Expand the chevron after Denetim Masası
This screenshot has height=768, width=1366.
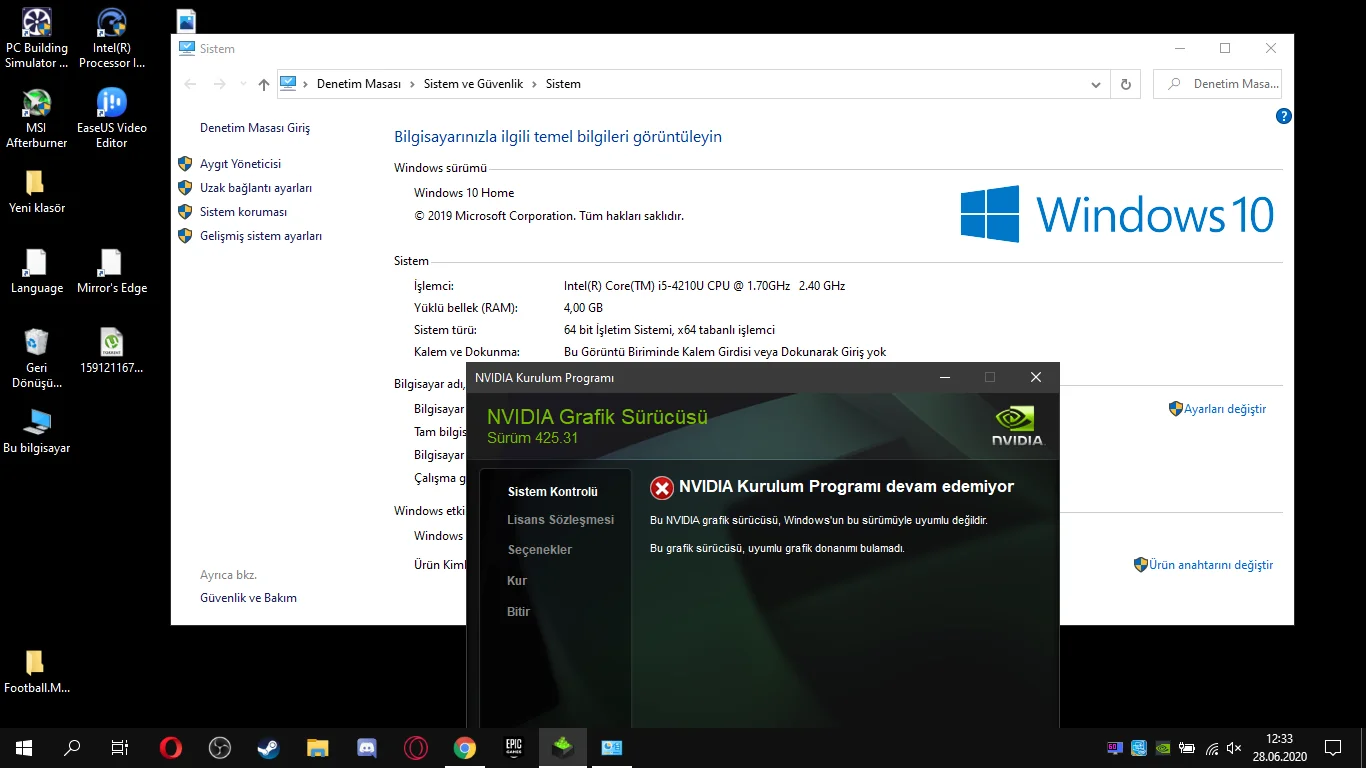click(x=412, y=84)
